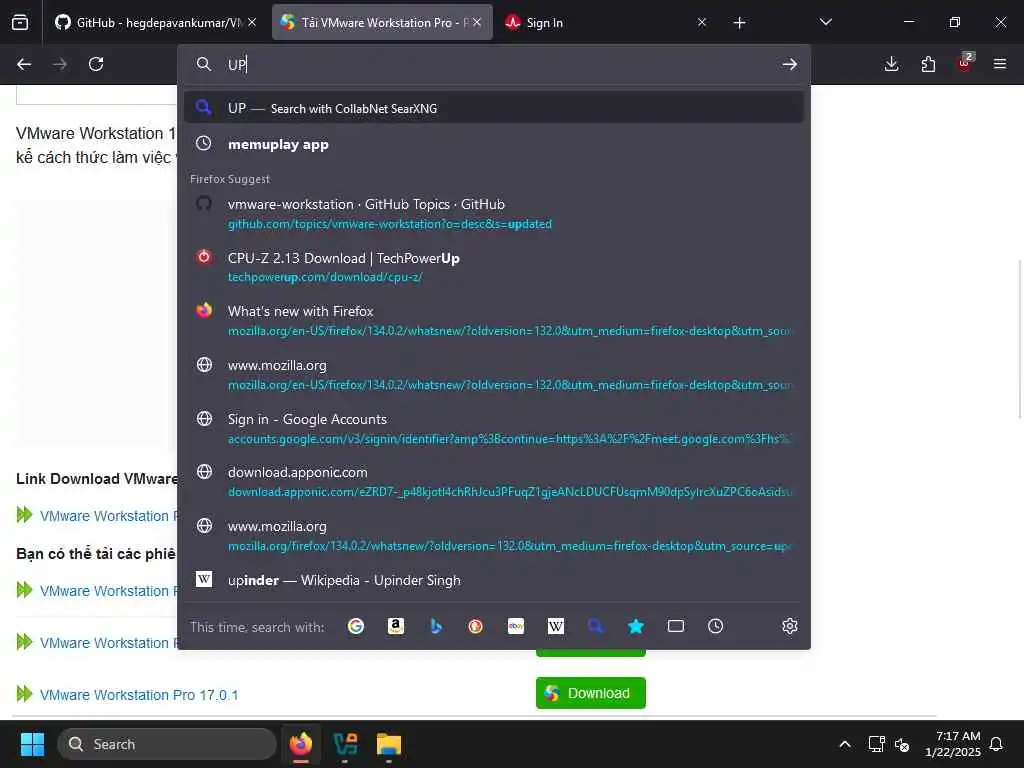1024x768 pixels.
Task: Open vmware-workstation GitHub Topics suggestion
Action: 494,214
